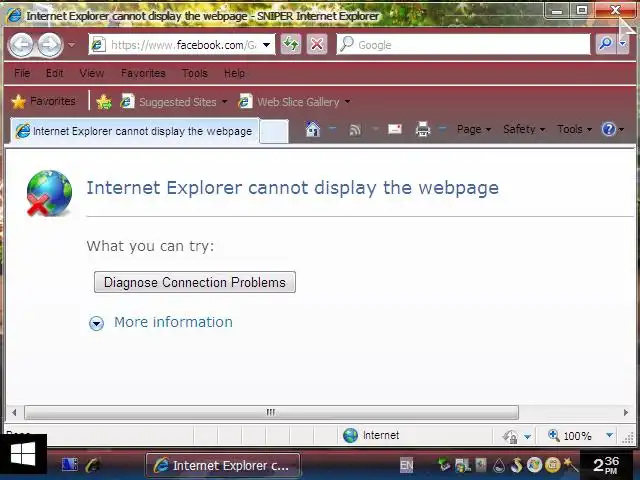Click the scroll right arrow

(626, 412)
